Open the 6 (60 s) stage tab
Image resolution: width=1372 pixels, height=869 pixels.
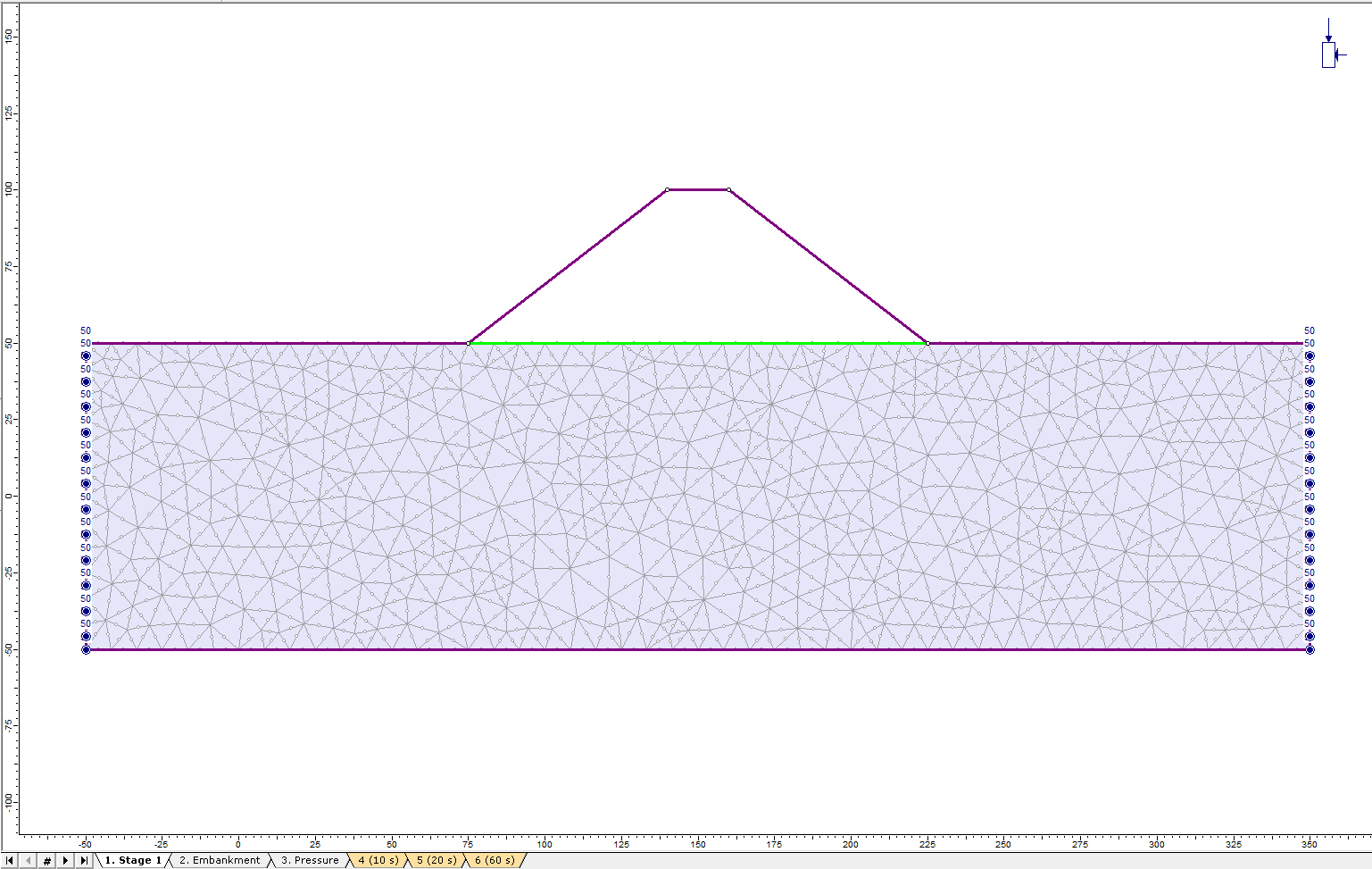495,861
